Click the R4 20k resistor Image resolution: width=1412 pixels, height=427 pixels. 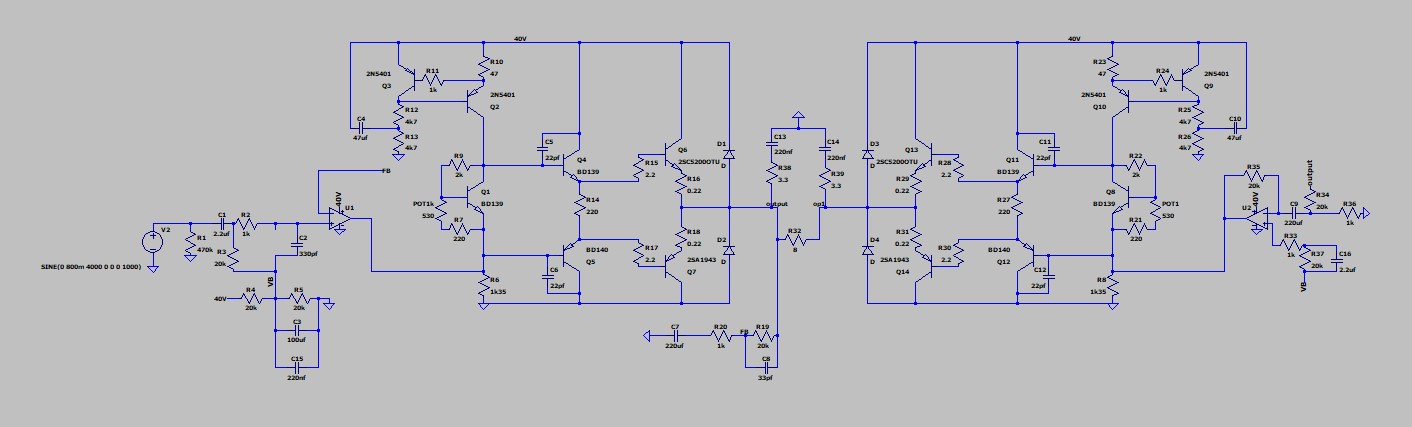251,298
